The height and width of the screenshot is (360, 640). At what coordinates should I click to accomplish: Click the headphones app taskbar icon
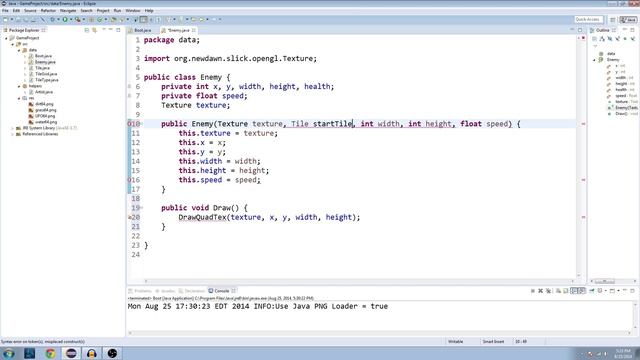pyautogui.click(x=92, y=353)
